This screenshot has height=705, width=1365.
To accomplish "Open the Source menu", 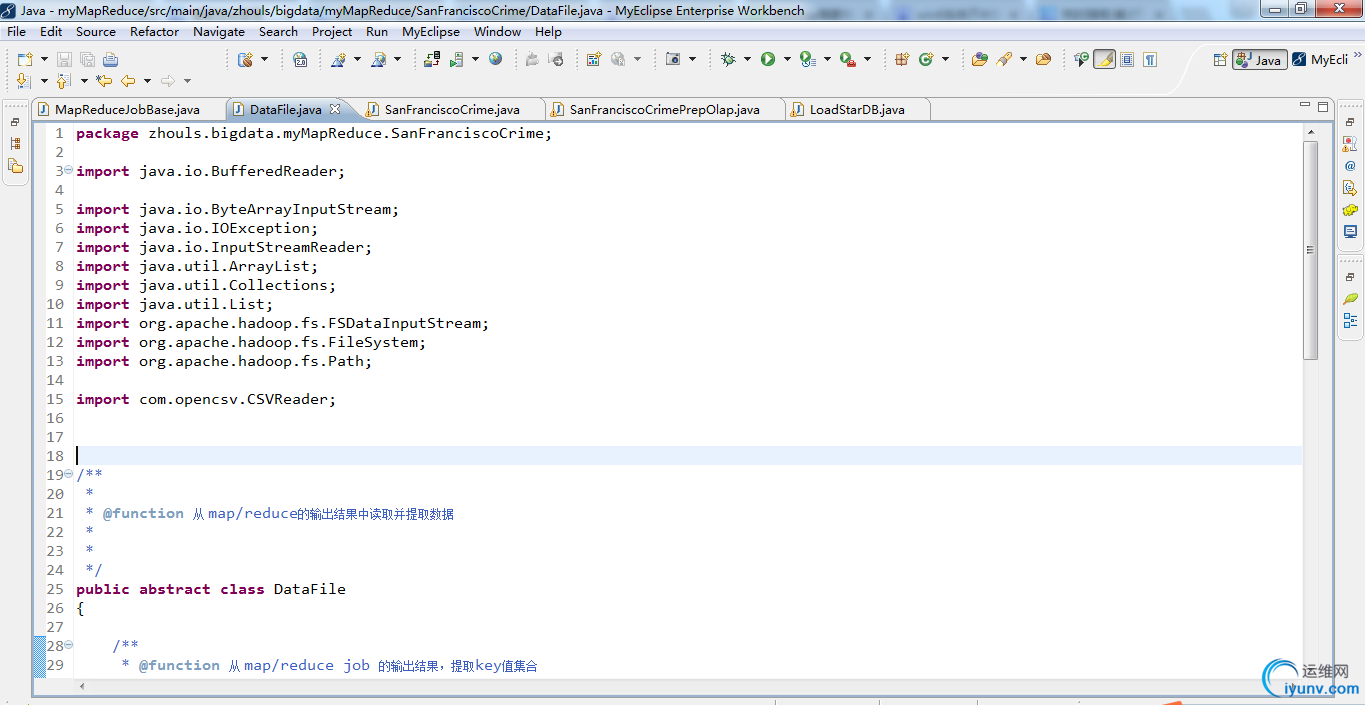I will tap(96, 31).
